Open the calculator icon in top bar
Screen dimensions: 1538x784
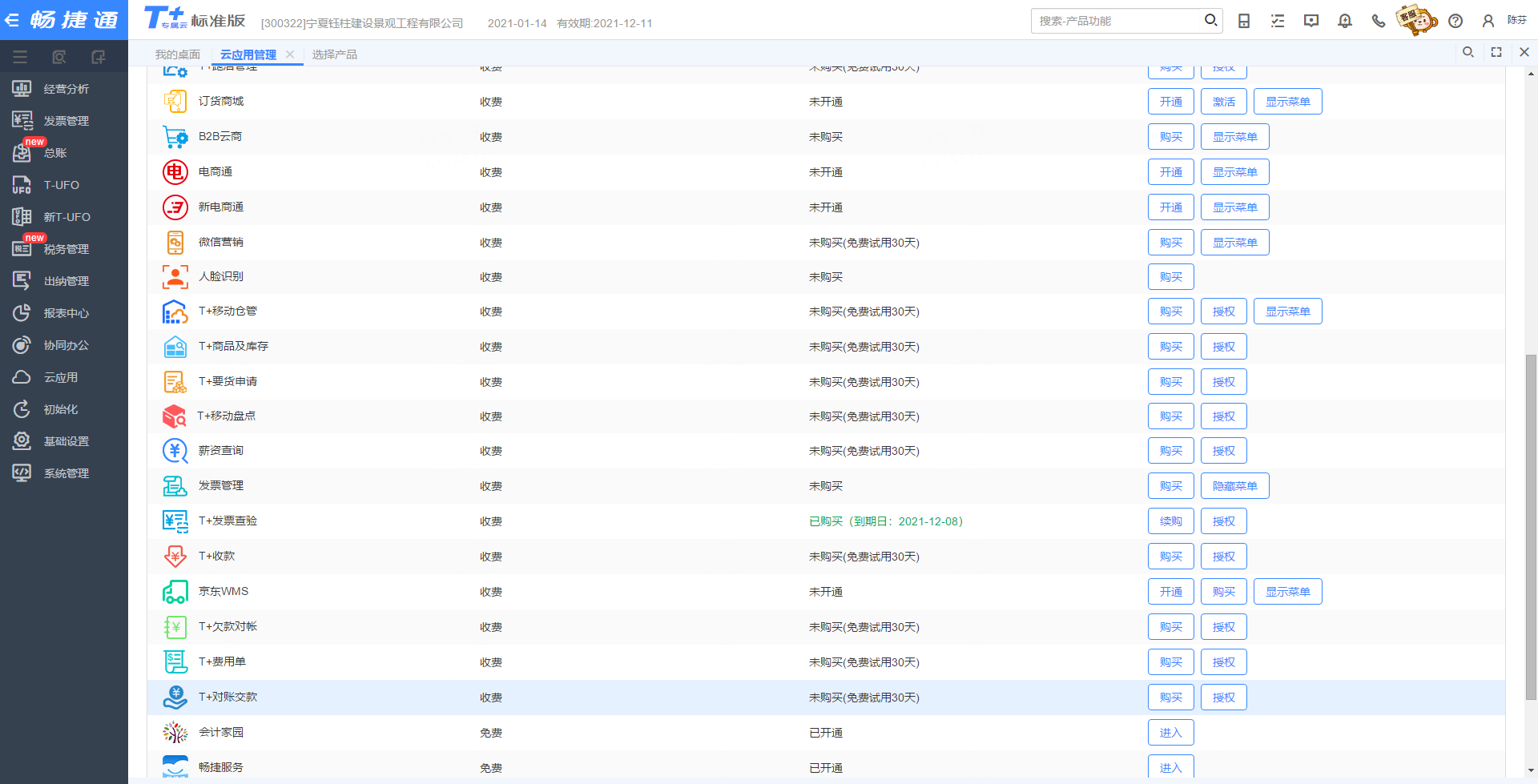tap(1244, 21)
